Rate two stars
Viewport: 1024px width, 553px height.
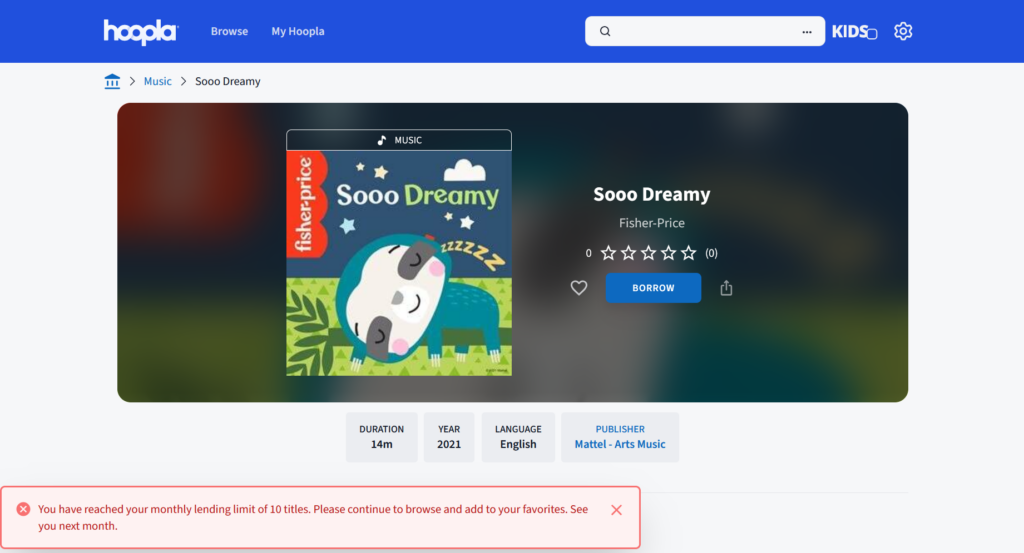(628, 253)
